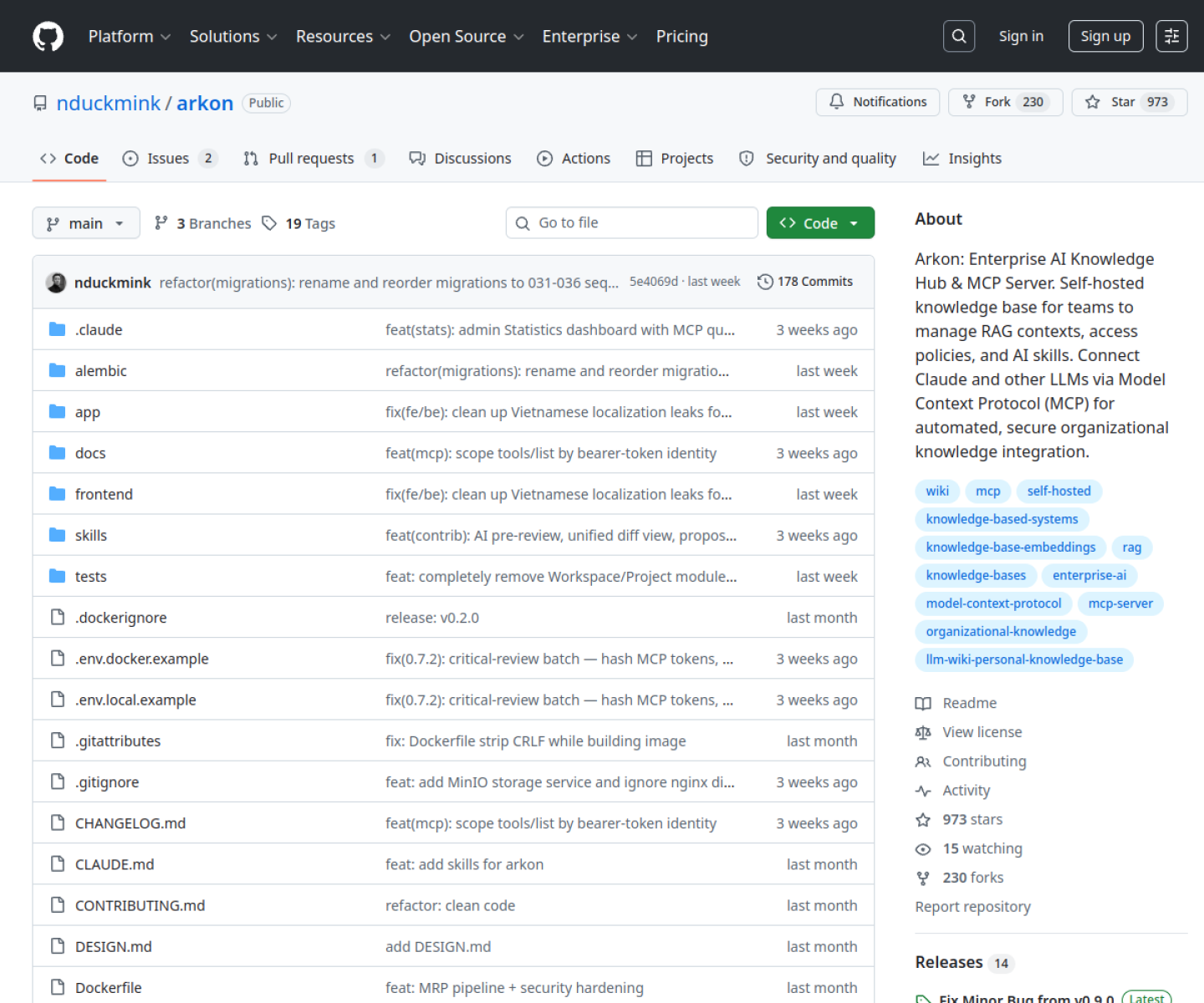Click the rag topic tag

(x=1131, y=547)
